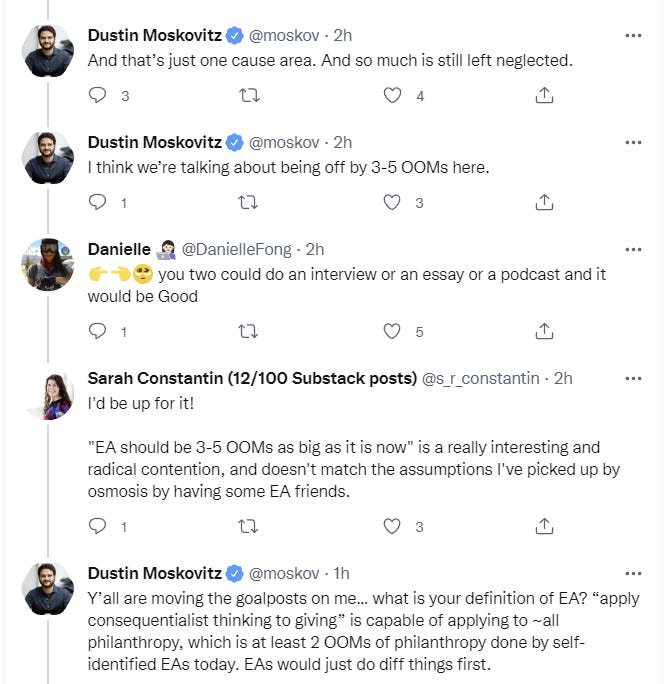668x684 pixels.
Task: Share the 'one cause area' tweet
Action: (x=544, y=95)
